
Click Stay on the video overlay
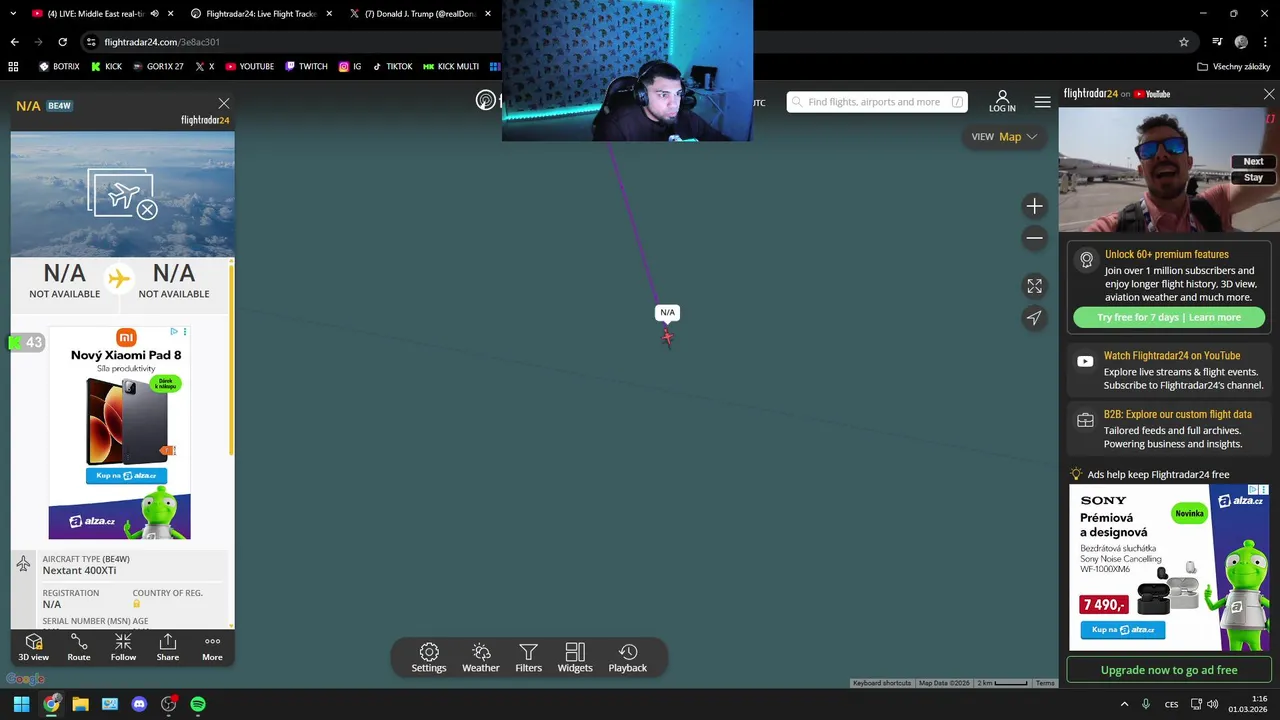point(1253,177)
